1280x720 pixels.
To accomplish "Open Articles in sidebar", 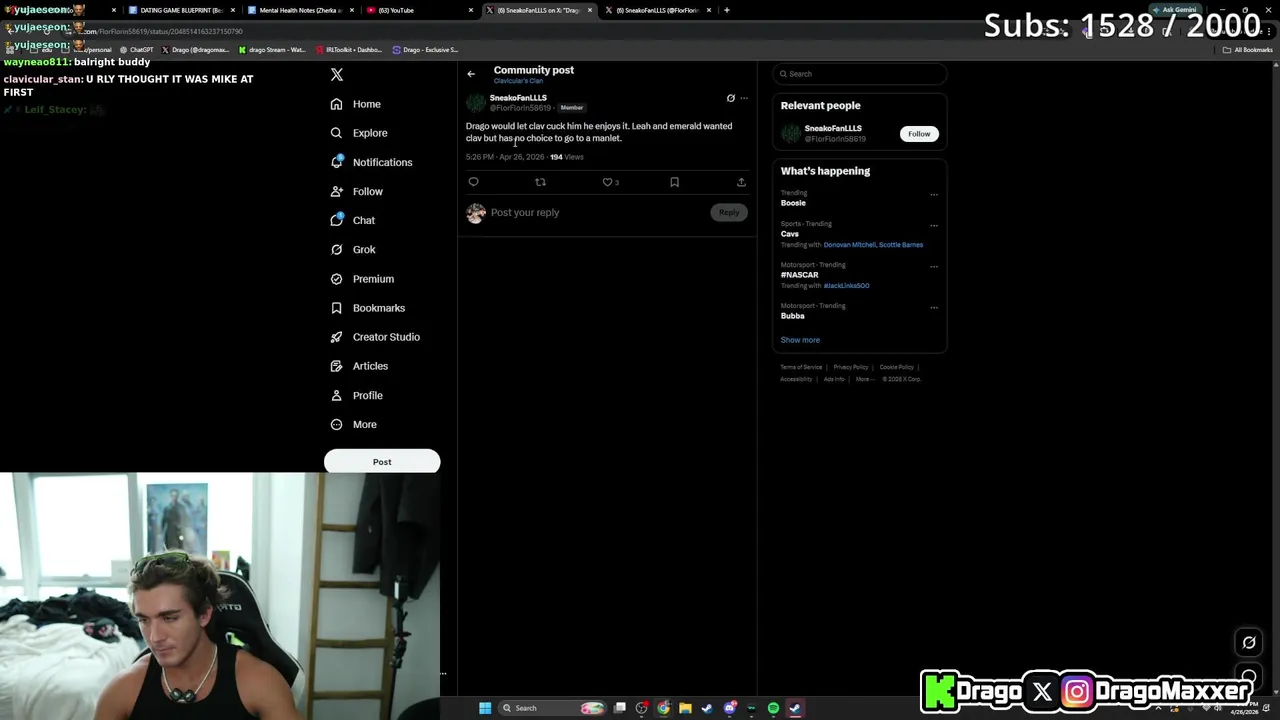I will click(x=359, y=366).
